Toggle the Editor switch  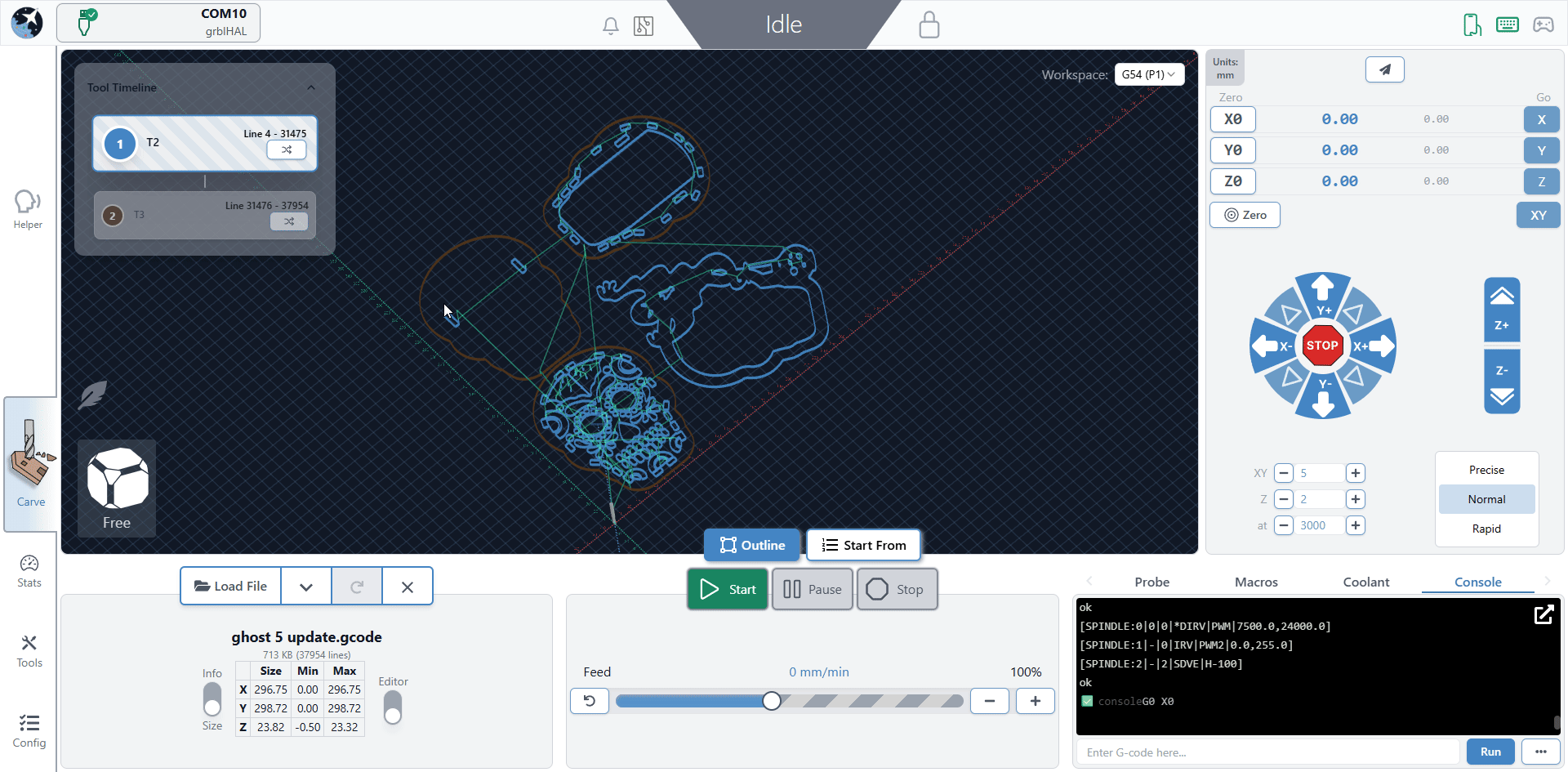click(x=393, y=707)
